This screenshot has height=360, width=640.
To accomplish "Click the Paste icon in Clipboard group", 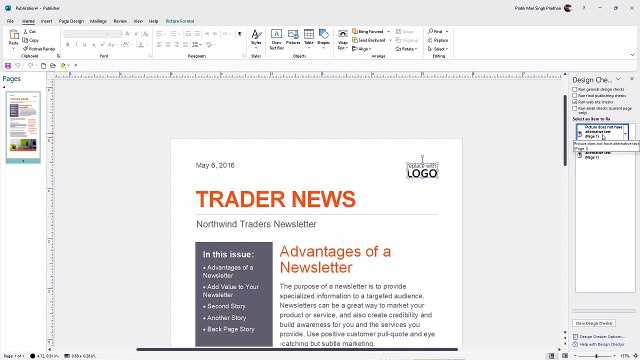I will tap(14, 35).
